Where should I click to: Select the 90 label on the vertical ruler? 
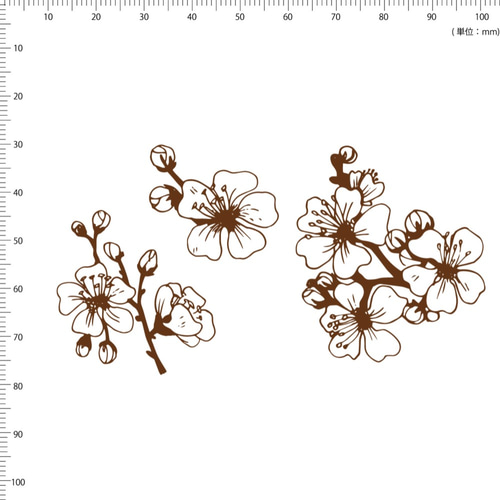(x=18, y=434)
